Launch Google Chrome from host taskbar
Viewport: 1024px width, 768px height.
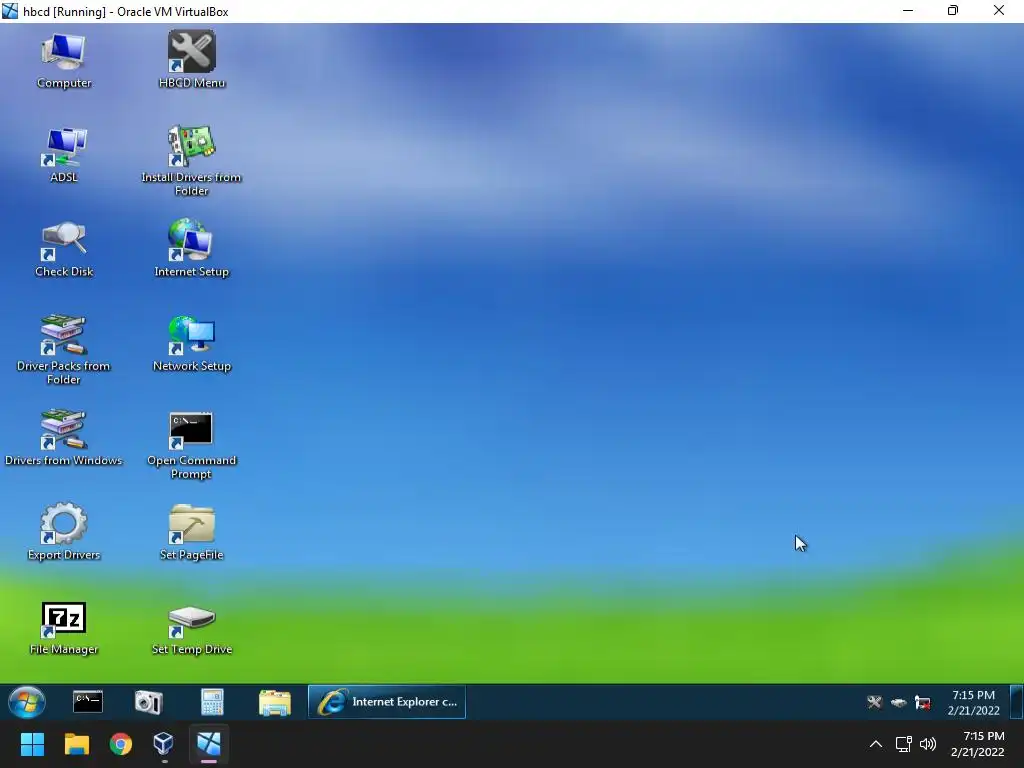coord(121,744)
